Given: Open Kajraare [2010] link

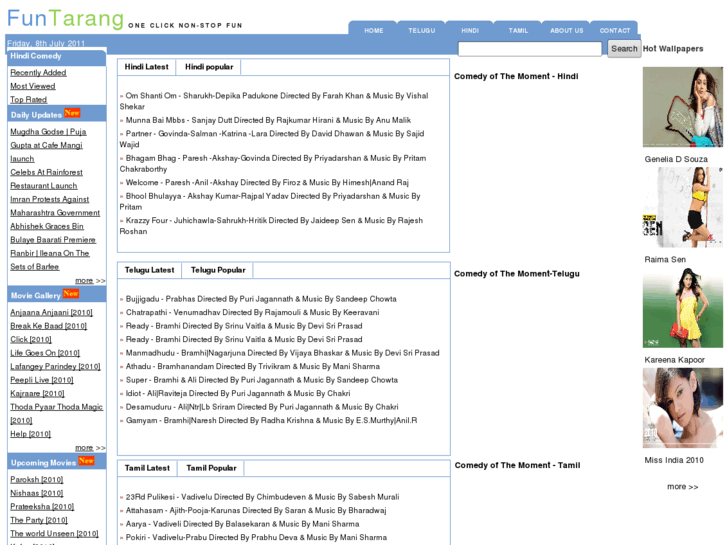Looking at the screenshot, I should tap(37, 393).
